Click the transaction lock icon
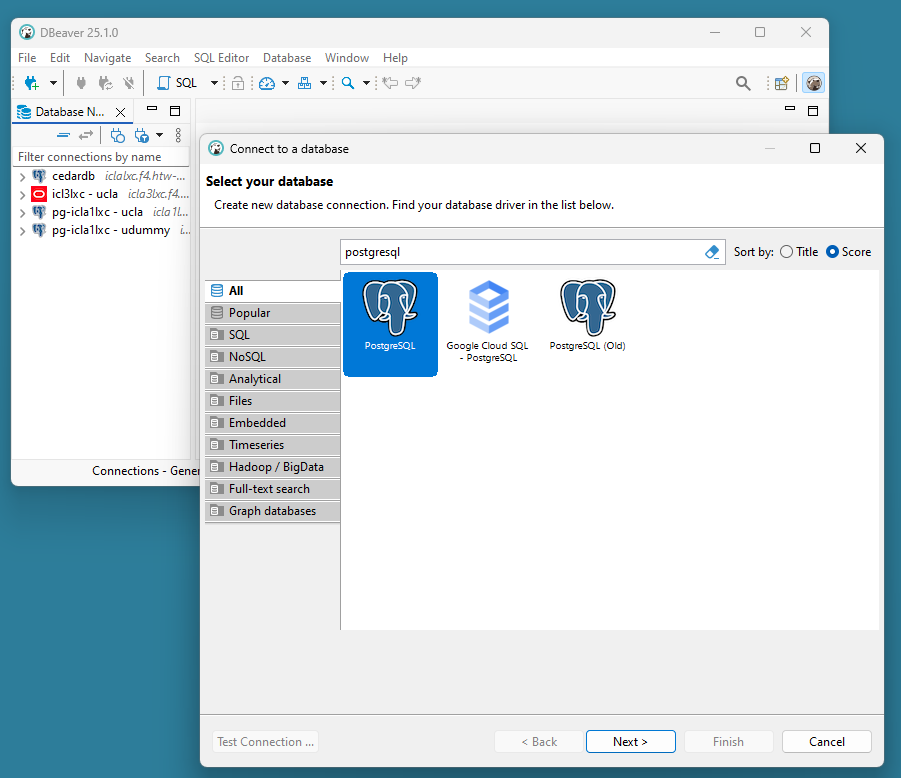 click(238, 83)
